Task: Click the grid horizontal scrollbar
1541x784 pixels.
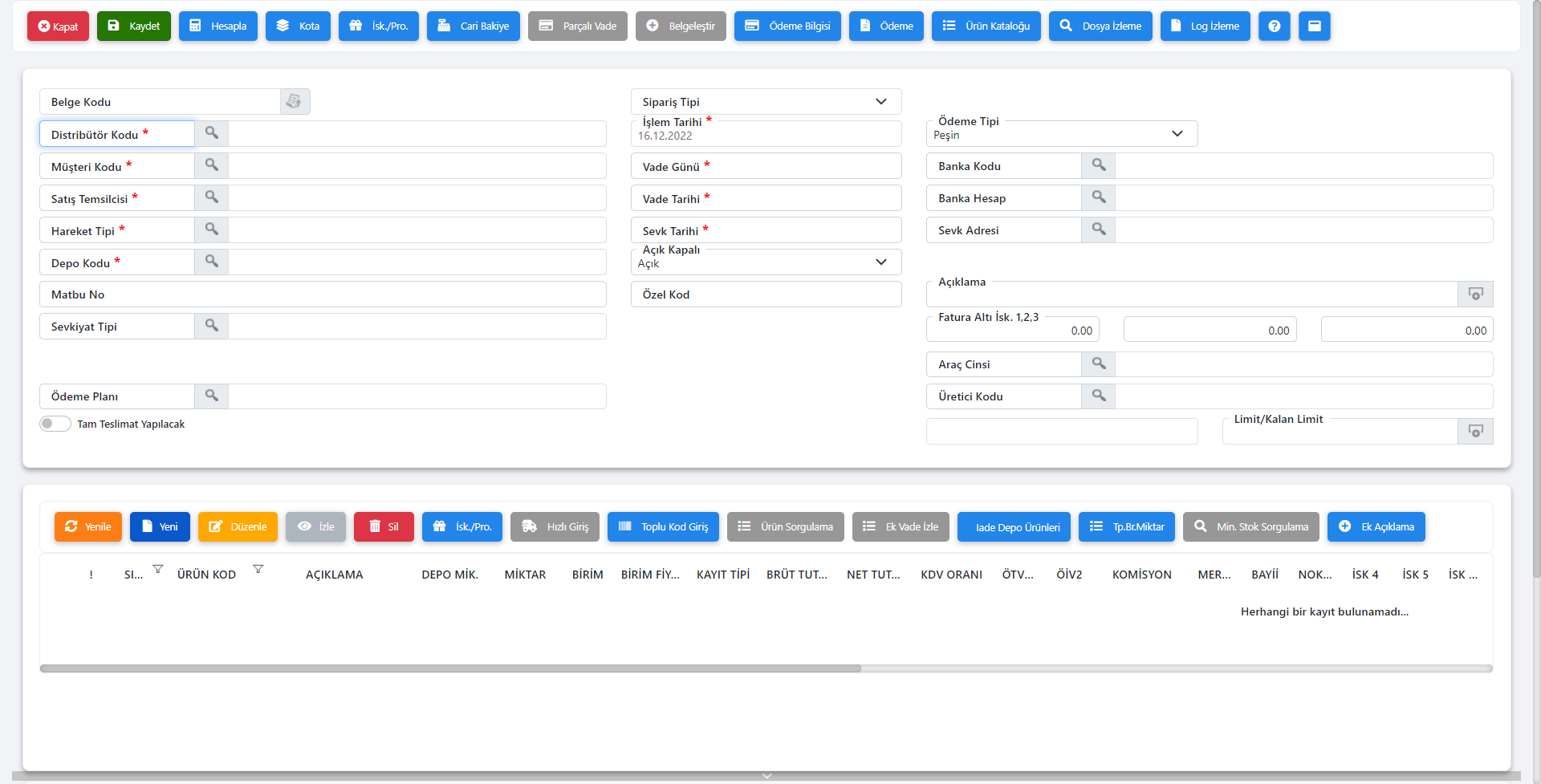Action: point(449,668)
